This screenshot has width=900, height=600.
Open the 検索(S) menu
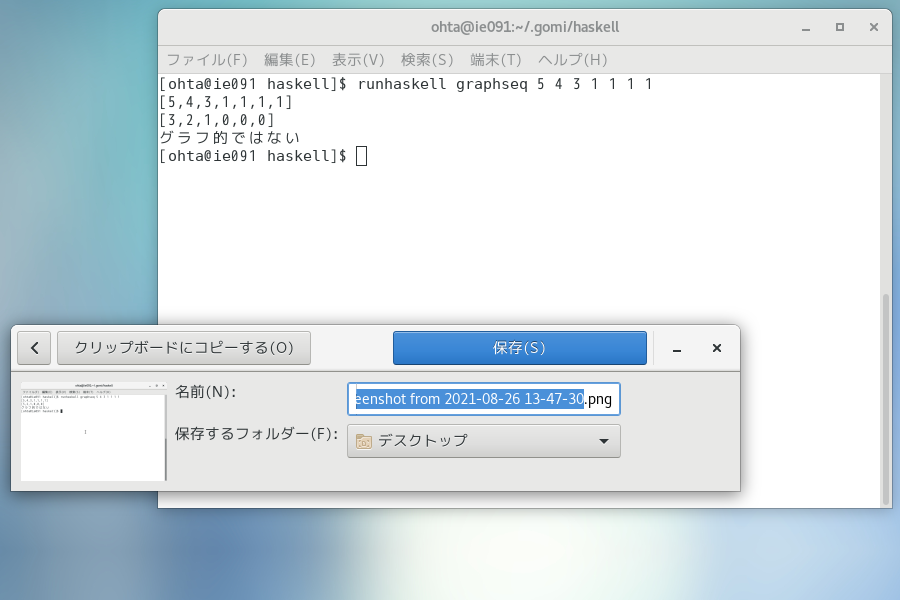tap(427, 60)
